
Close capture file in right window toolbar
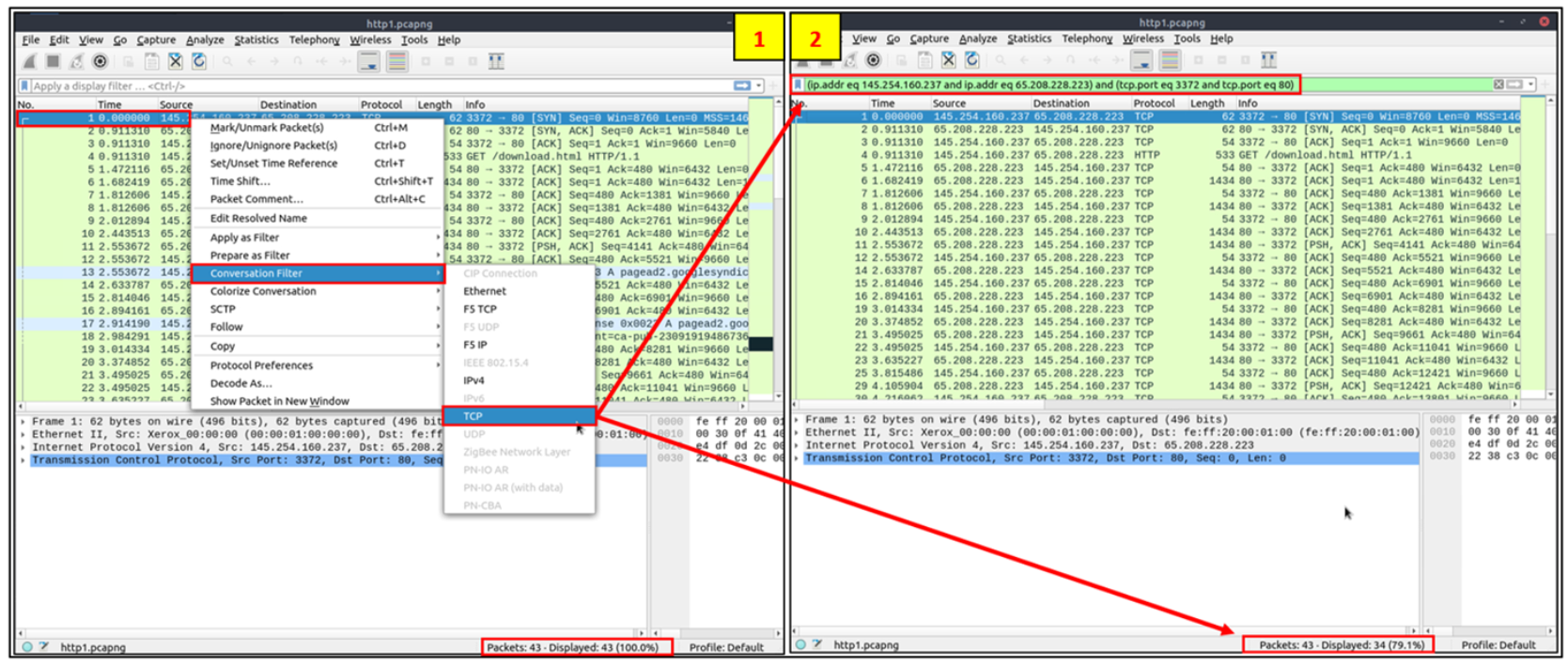pyautogui.click(x=948, y=60)
